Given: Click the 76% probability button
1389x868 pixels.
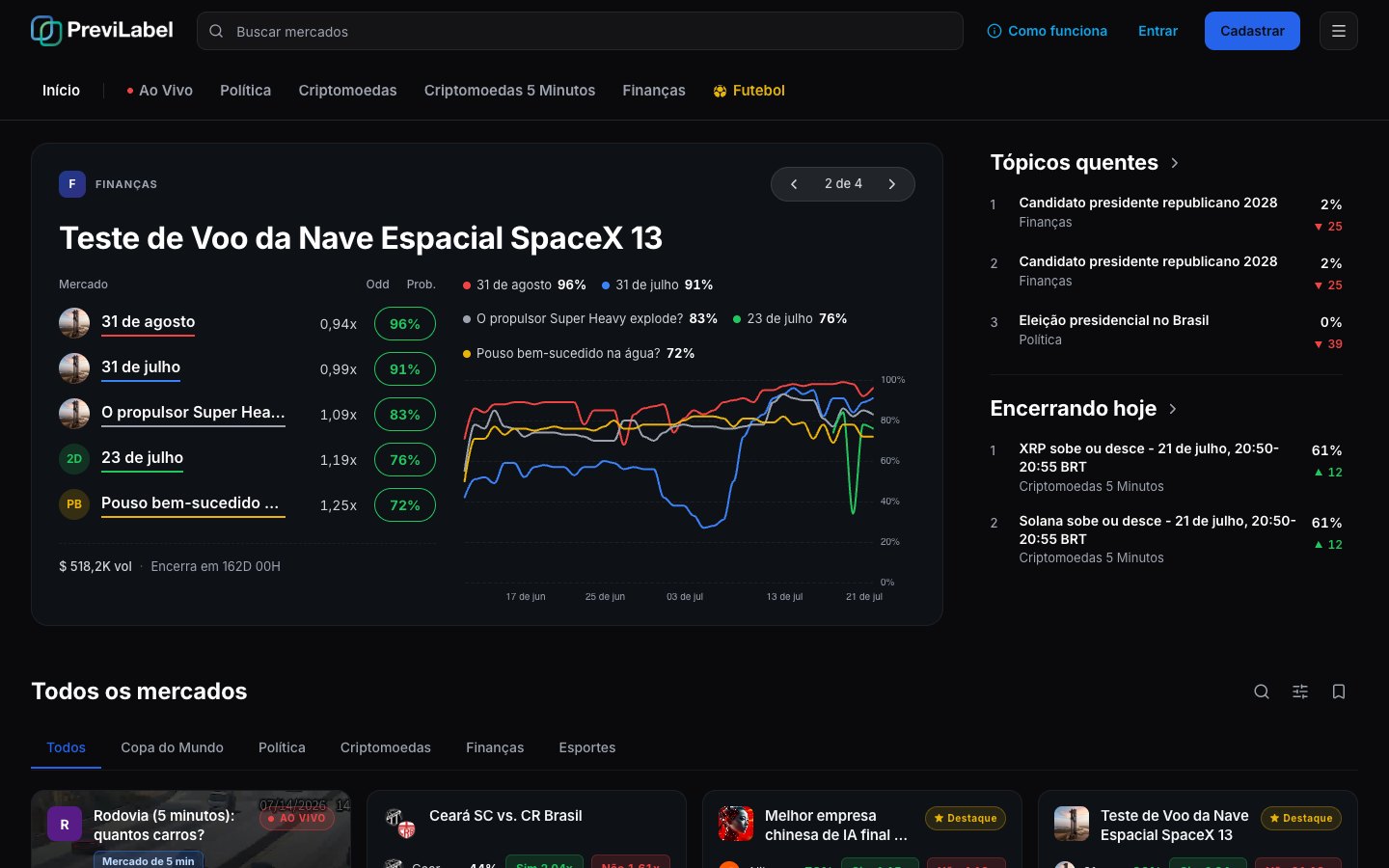Looking at the screenshot, I should coord(405,460).
